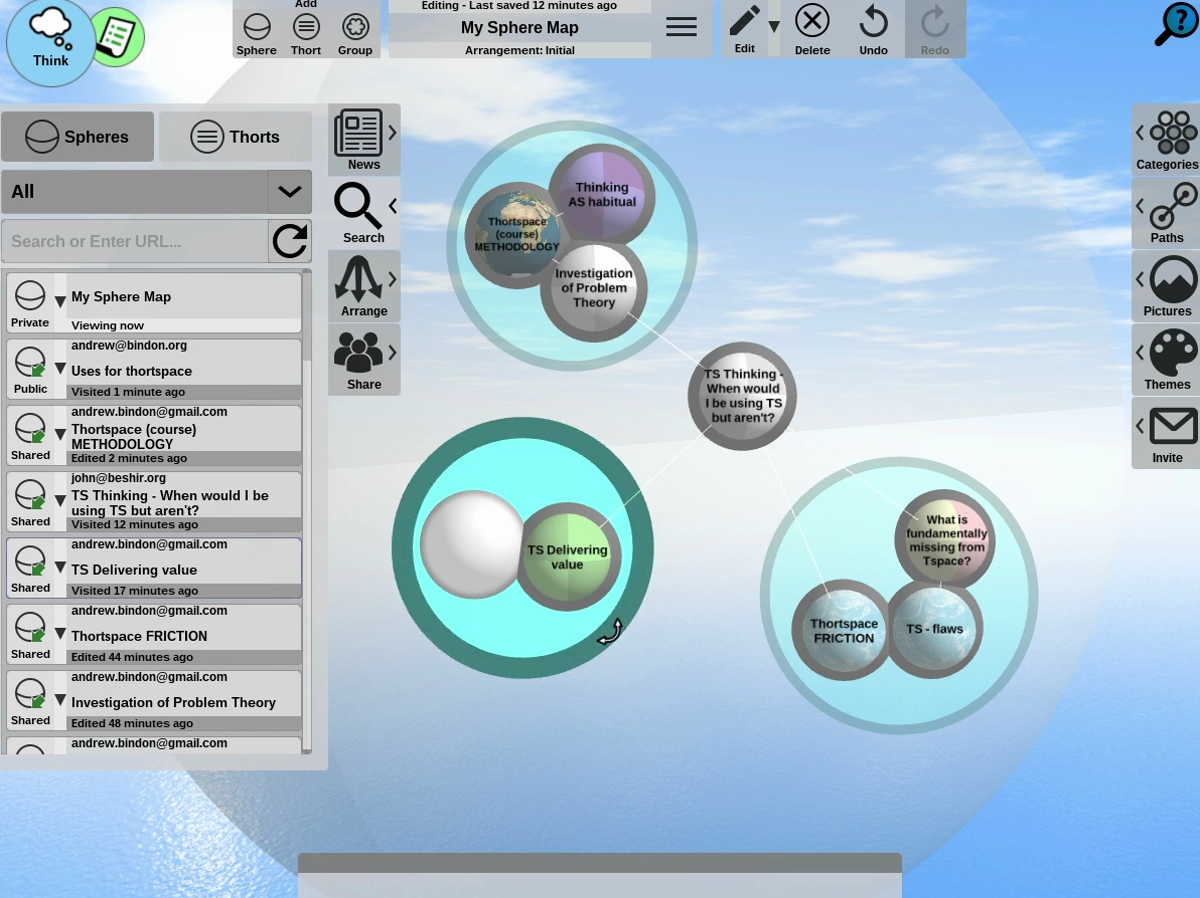Open the Edit tool dropdown arrow
Image resolution: width=1200 pixels, height=898 pixels.
[774, 27]
